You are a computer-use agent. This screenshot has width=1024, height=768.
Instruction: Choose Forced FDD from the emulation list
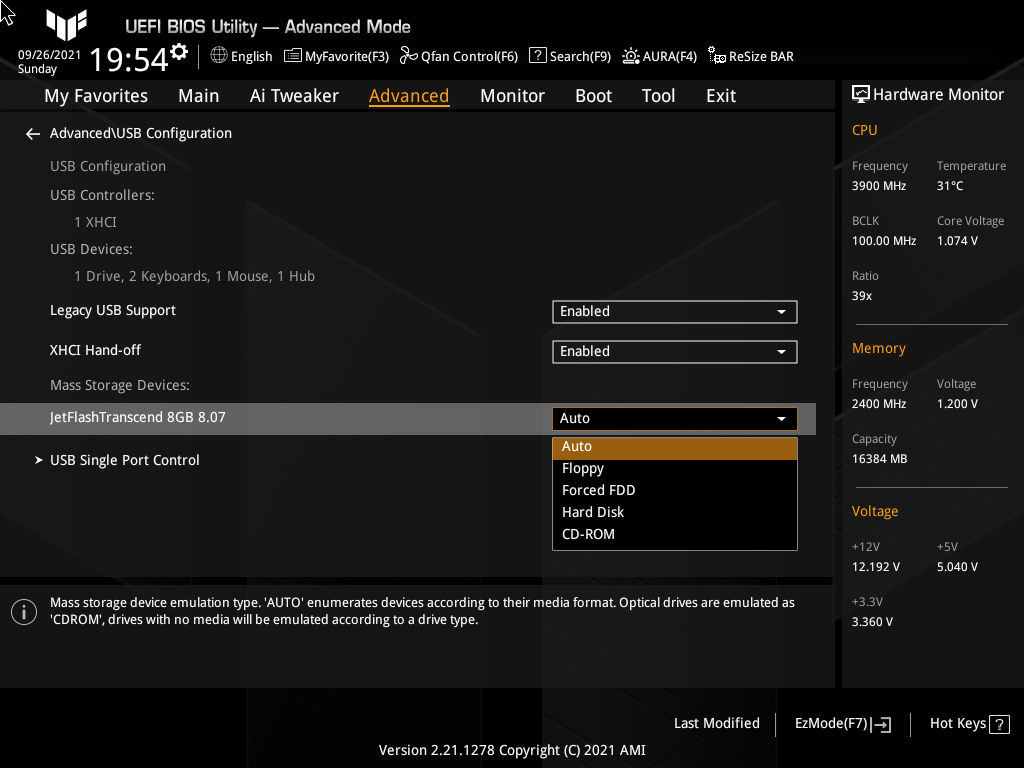pos(598,489)
